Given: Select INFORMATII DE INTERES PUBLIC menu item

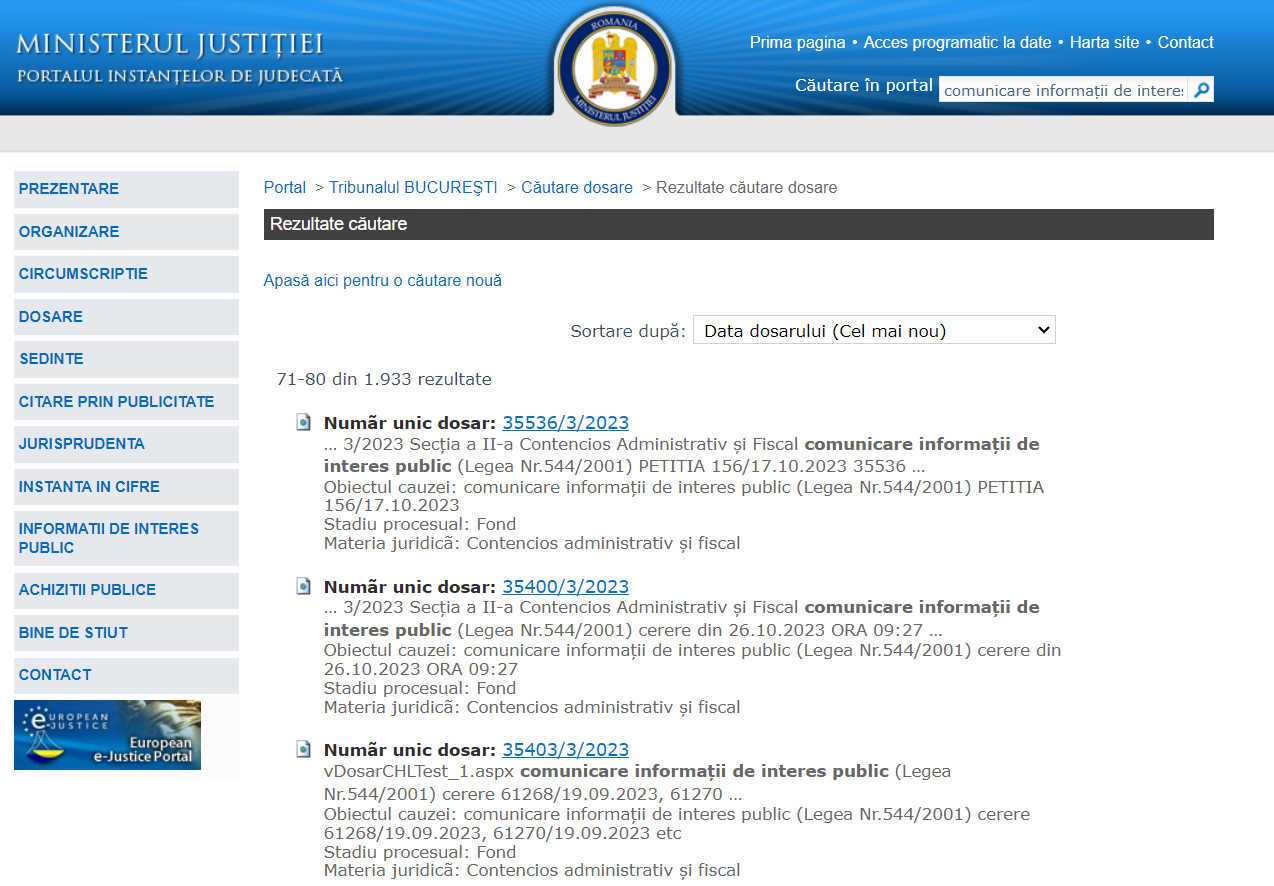Looking at the screenshot, I should click(x=126, y=538).
